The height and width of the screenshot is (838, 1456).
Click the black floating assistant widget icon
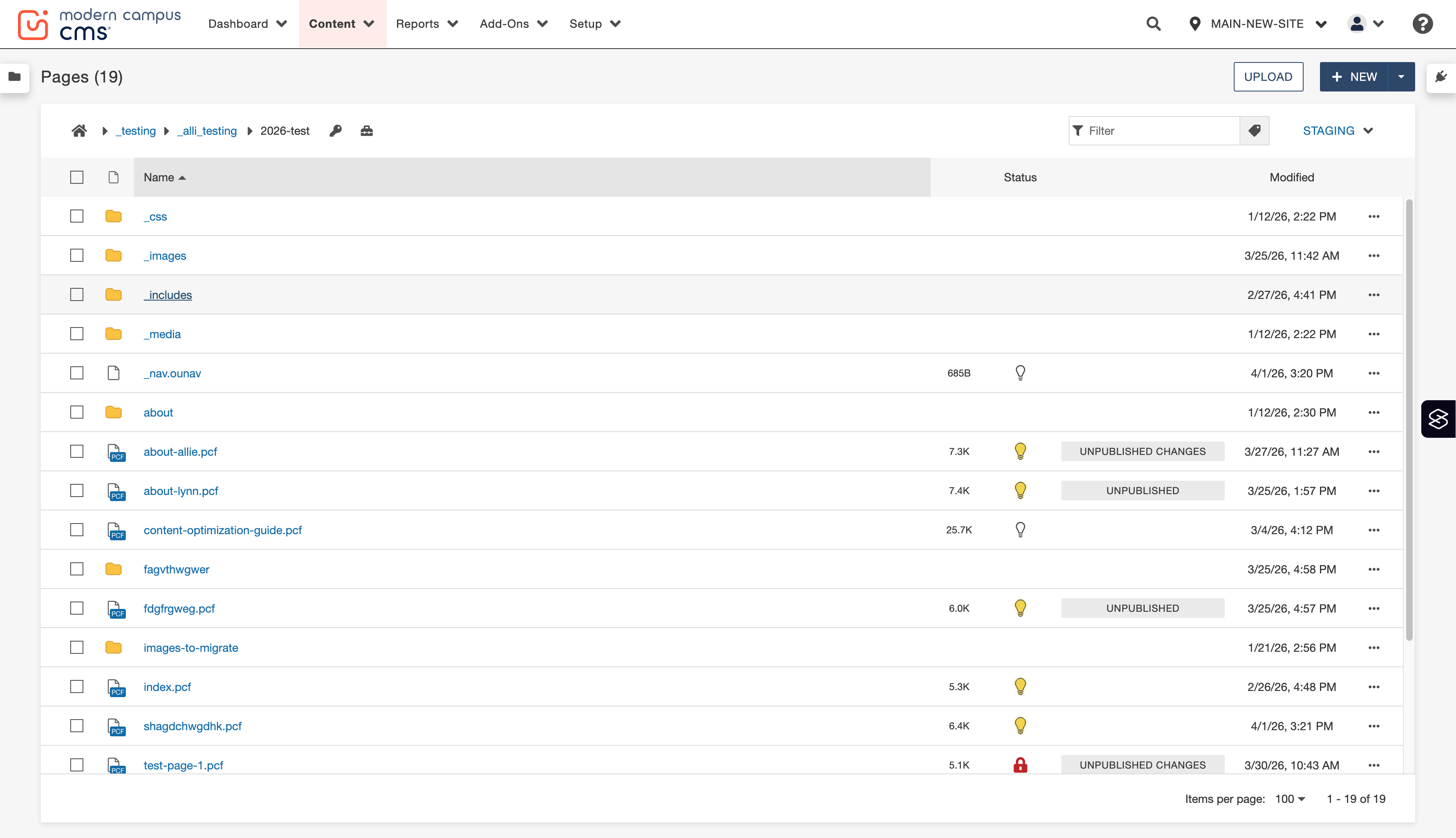(1438, 419)
